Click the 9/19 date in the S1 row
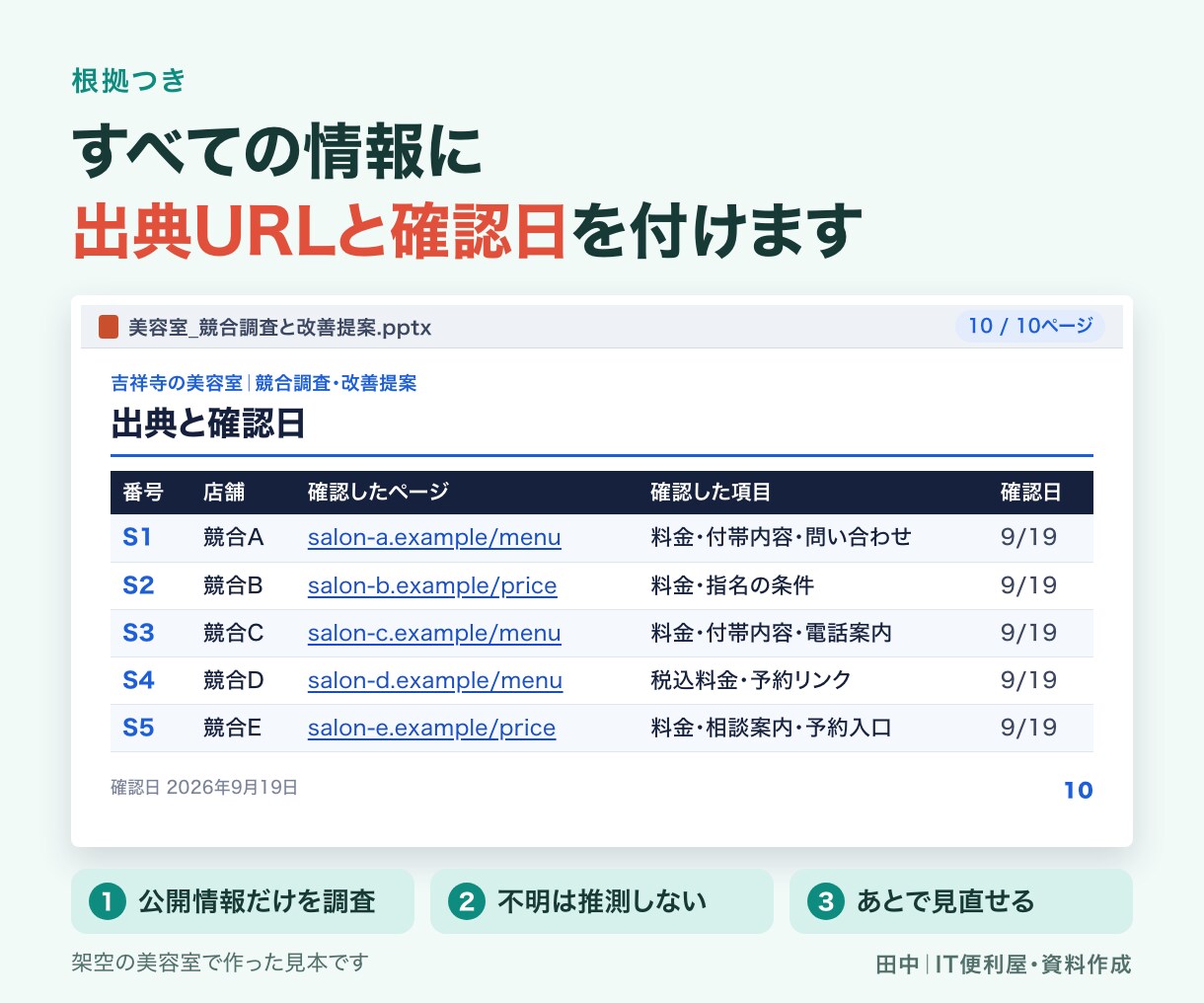This screenshot has width=1204, height=1003. tap(1028, 538)
